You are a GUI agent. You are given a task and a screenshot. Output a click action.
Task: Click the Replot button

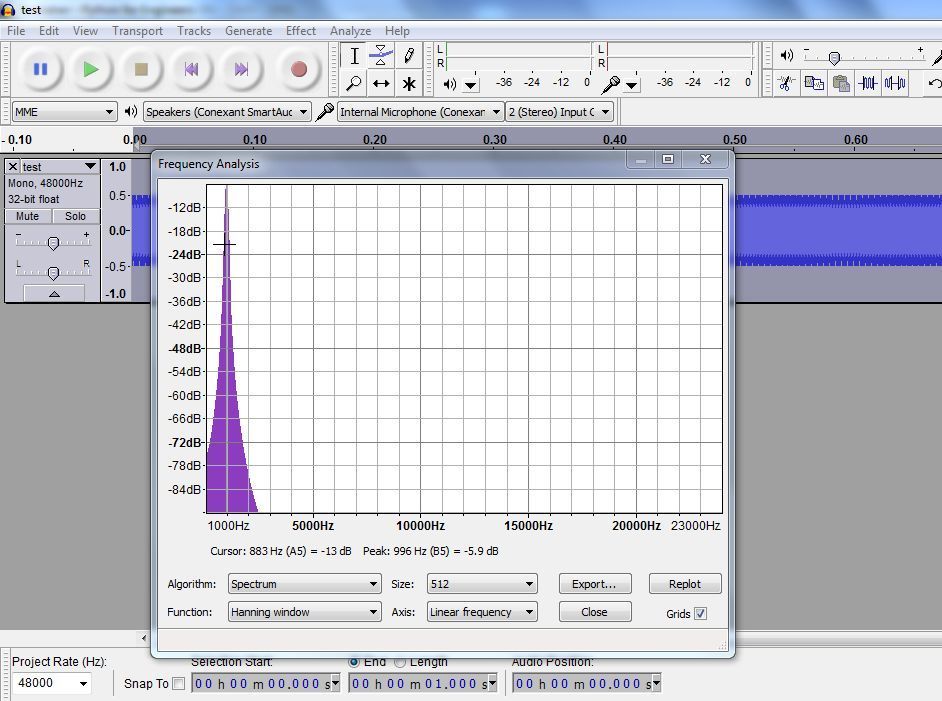(x=685, y=584)
